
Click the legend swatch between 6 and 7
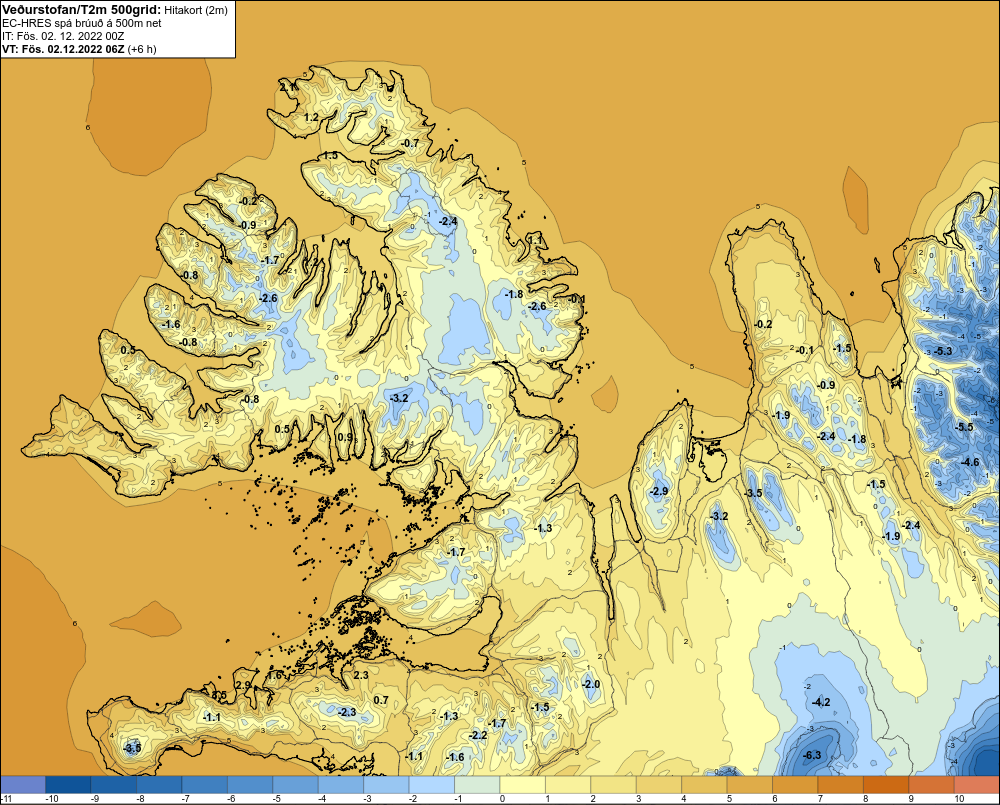coord(795,784)
